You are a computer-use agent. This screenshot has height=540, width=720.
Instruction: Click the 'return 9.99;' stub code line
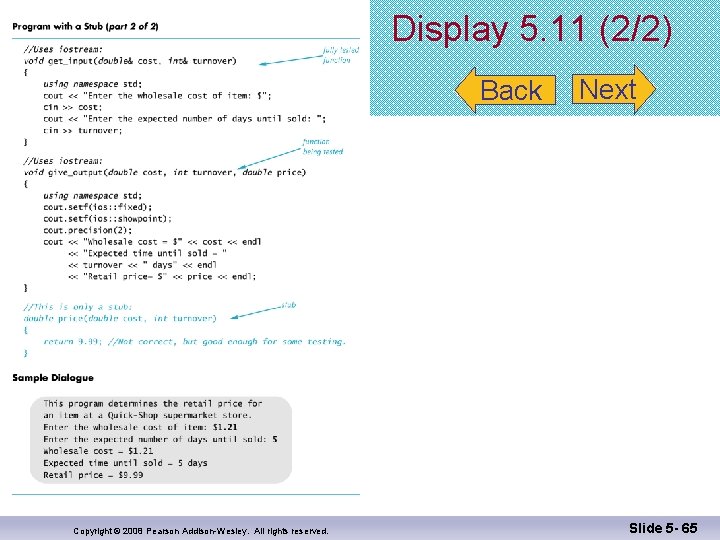pyautogui.click(x=194, y=341)
